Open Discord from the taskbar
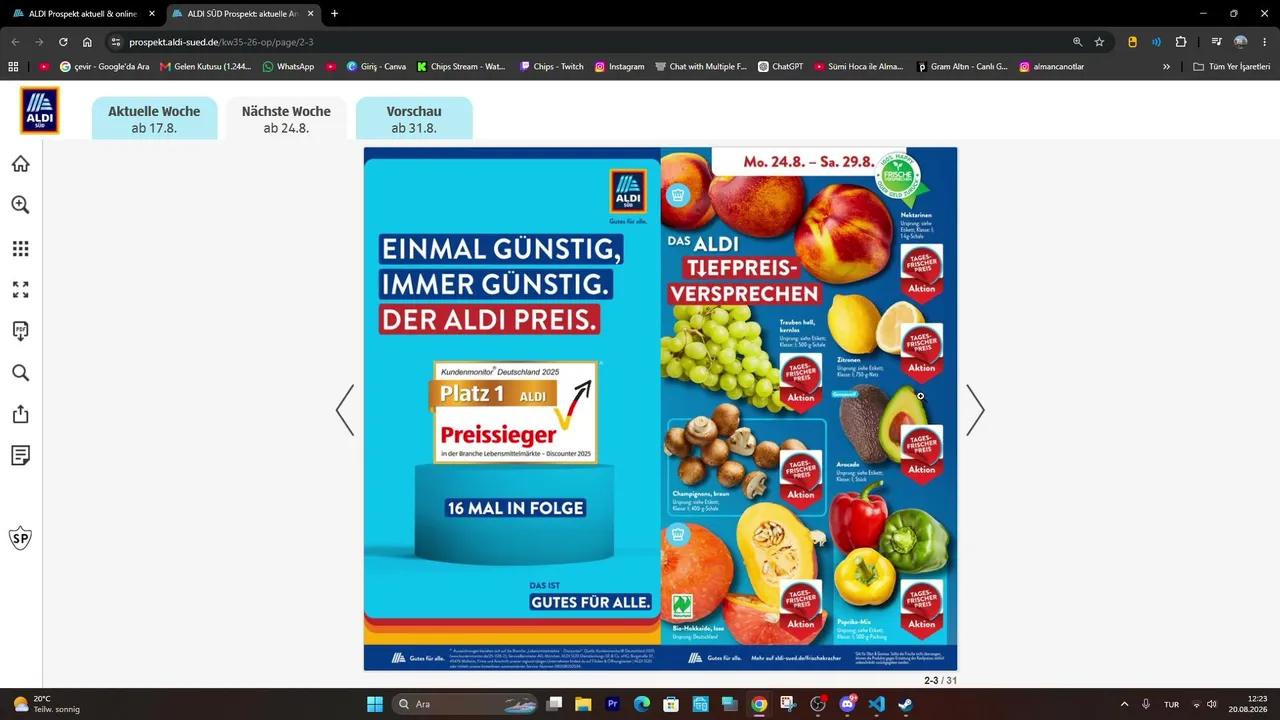The width and height of the screenshot is (1280, 720). coord(848,704)
